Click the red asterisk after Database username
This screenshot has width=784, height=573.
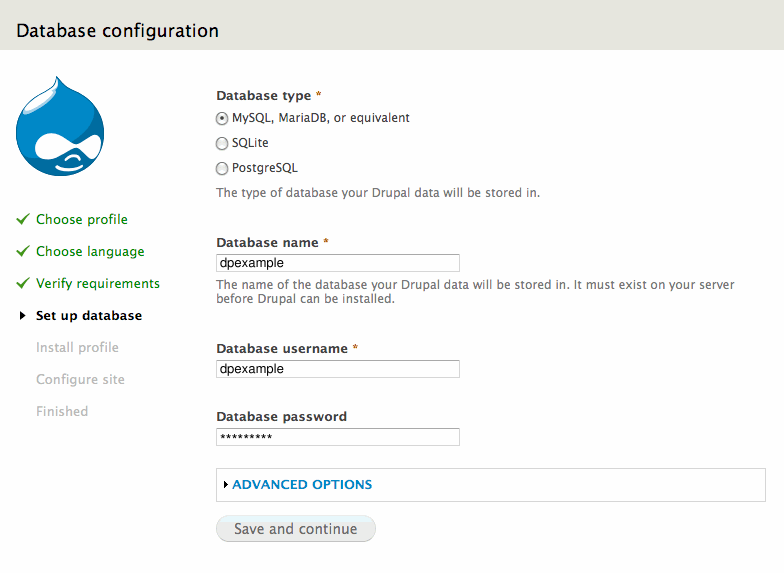(355, 349)
